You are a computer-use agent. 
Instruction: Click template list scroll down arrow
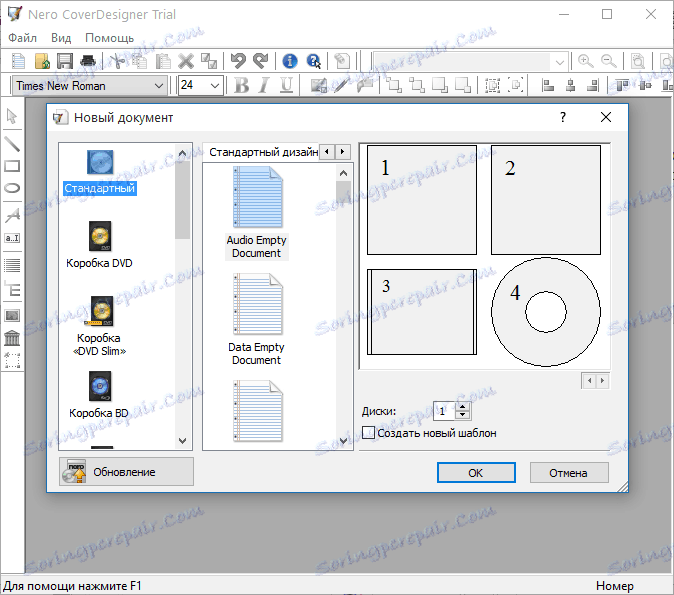coord(343,441)
